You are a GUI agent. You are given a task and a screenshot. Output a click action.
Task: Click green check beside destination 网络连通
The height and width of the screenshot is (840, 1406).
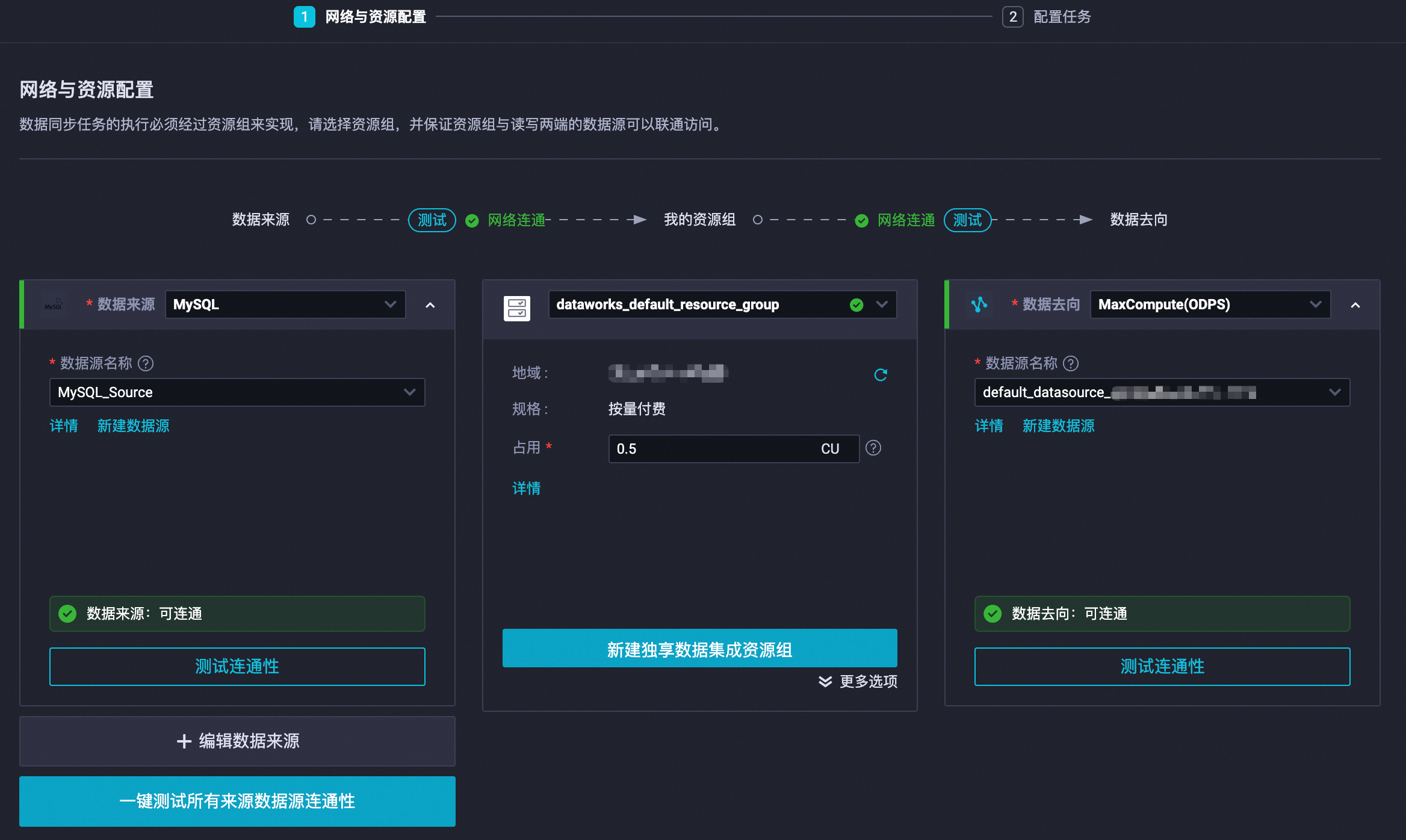[862, 221]
